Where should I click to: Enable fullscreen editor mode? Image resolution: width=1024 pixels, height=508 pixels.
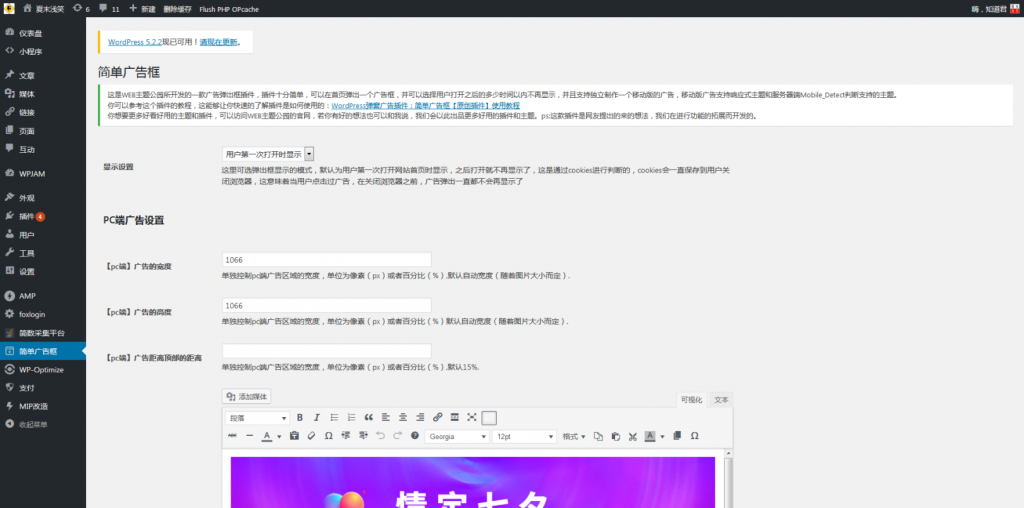471,417
